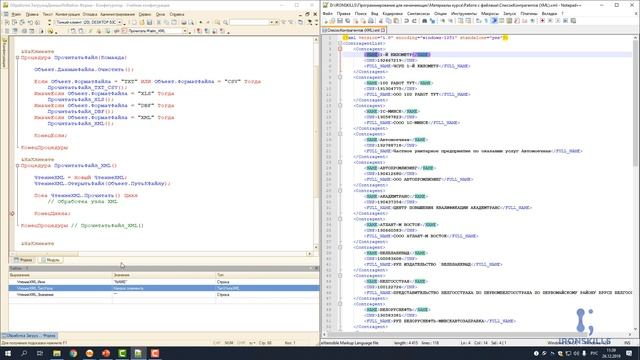Click the Replace icon in Notepad++ toolbar
This screenshot has height=360, width=640.
point(433,21)
